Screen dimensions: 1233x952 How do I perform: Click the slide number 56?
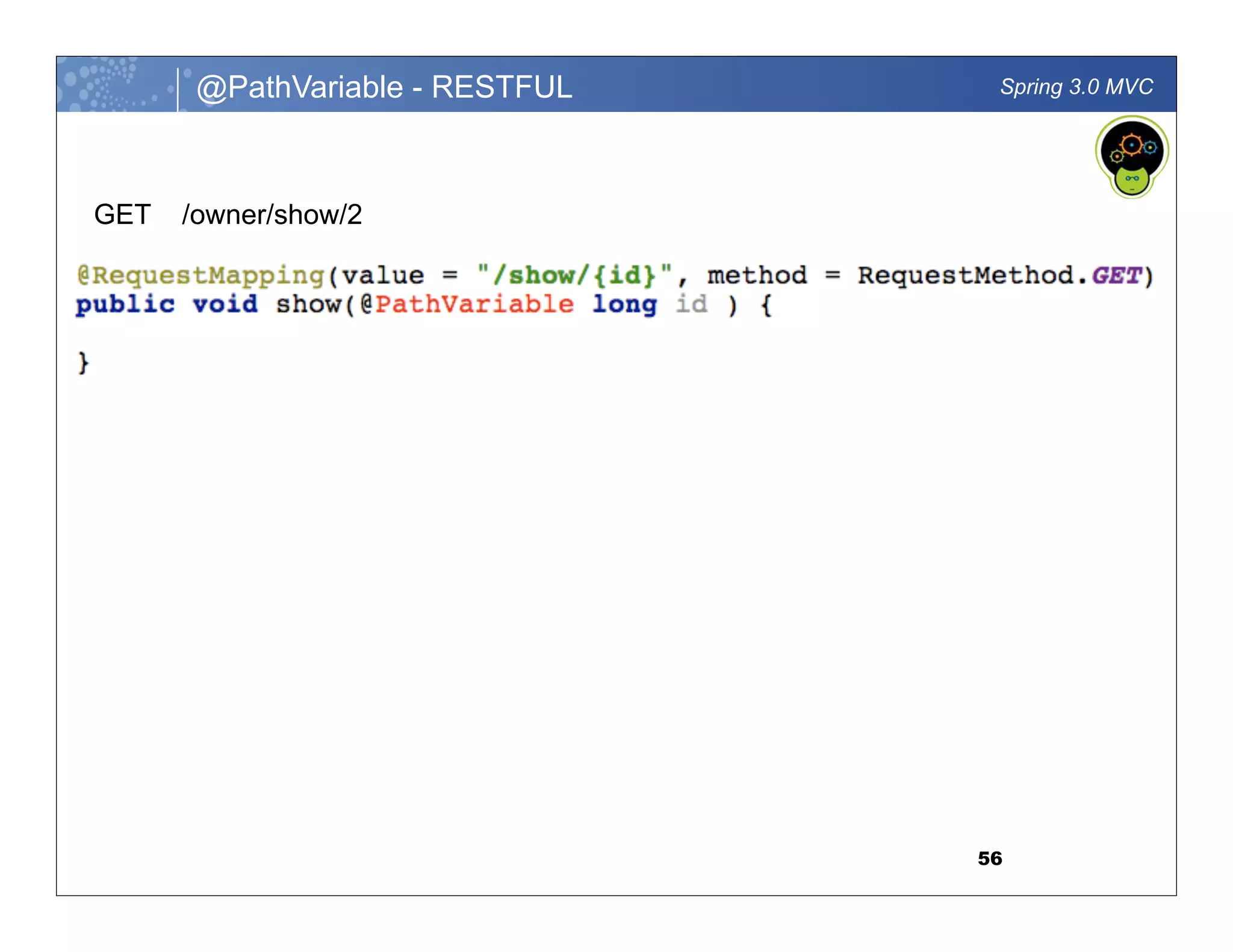(x=990, y=859)
